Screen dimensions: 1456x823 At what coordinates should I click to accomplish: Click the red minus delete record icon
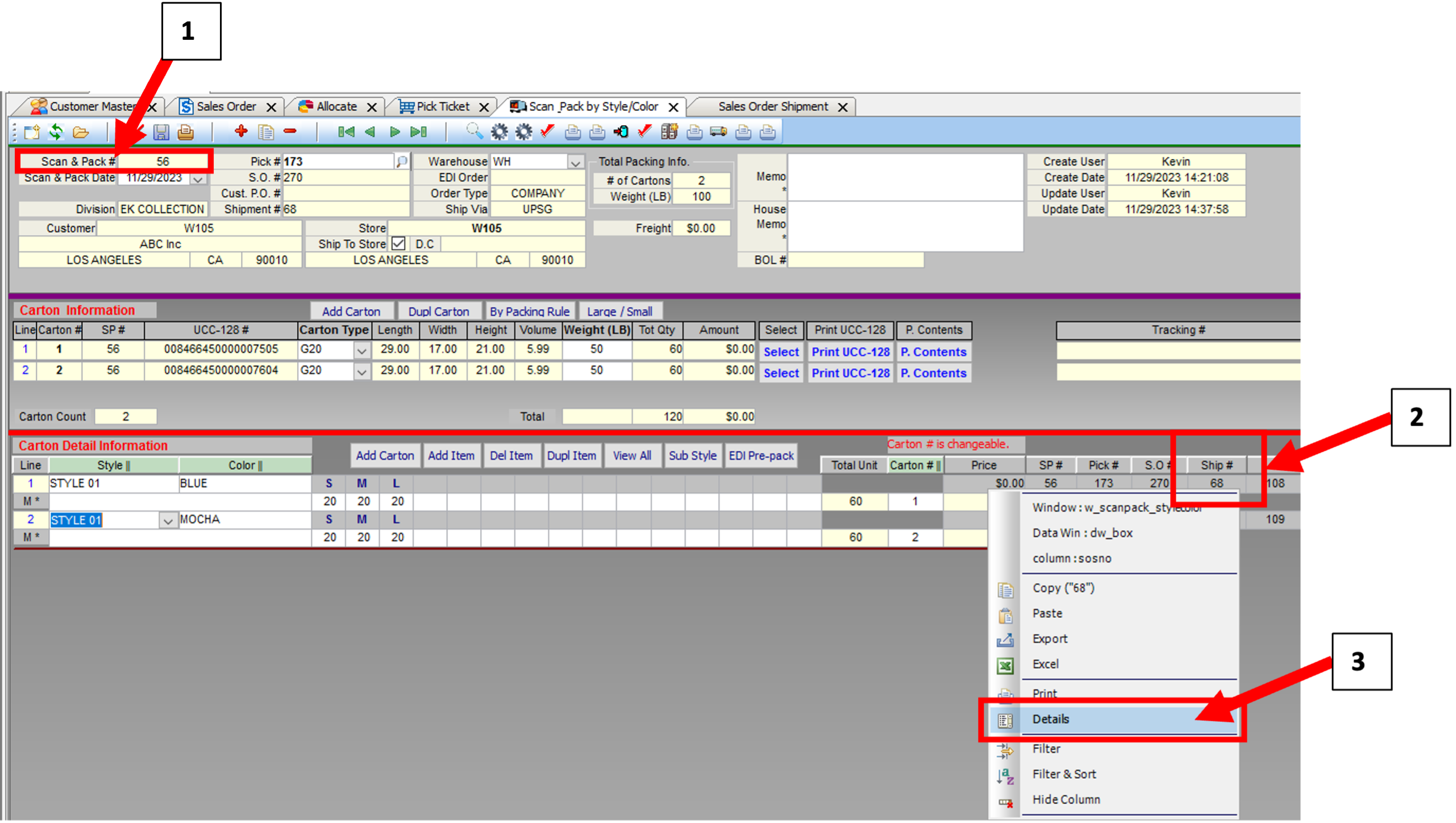[x=290, y=131]
